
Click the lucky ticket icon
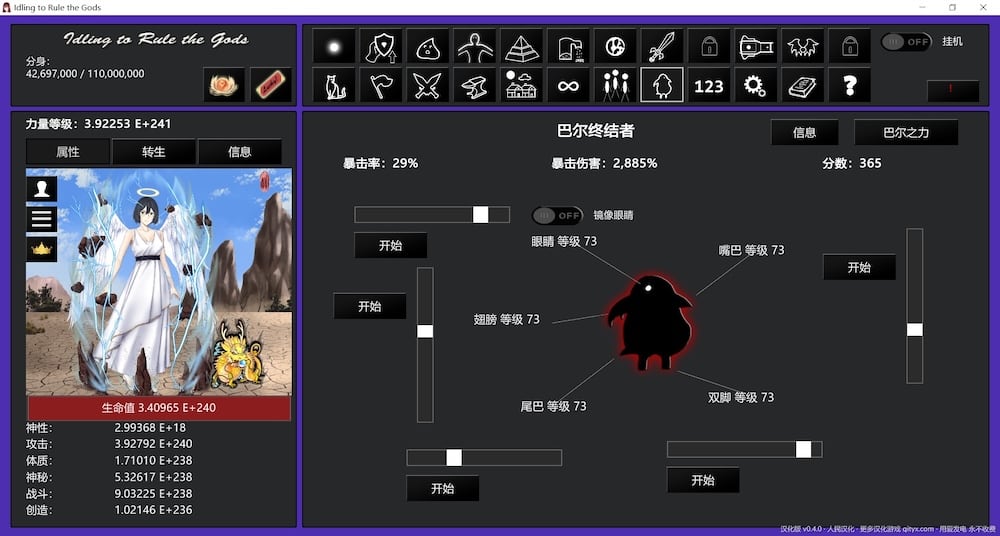point(271,85)
